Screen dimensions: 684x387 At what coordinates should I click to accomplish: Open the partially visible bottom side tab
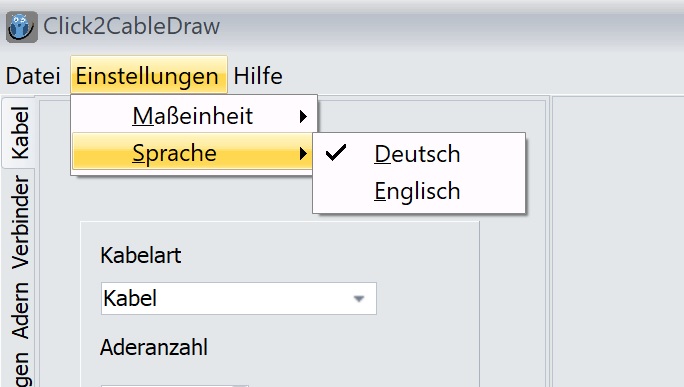point(20,369)
